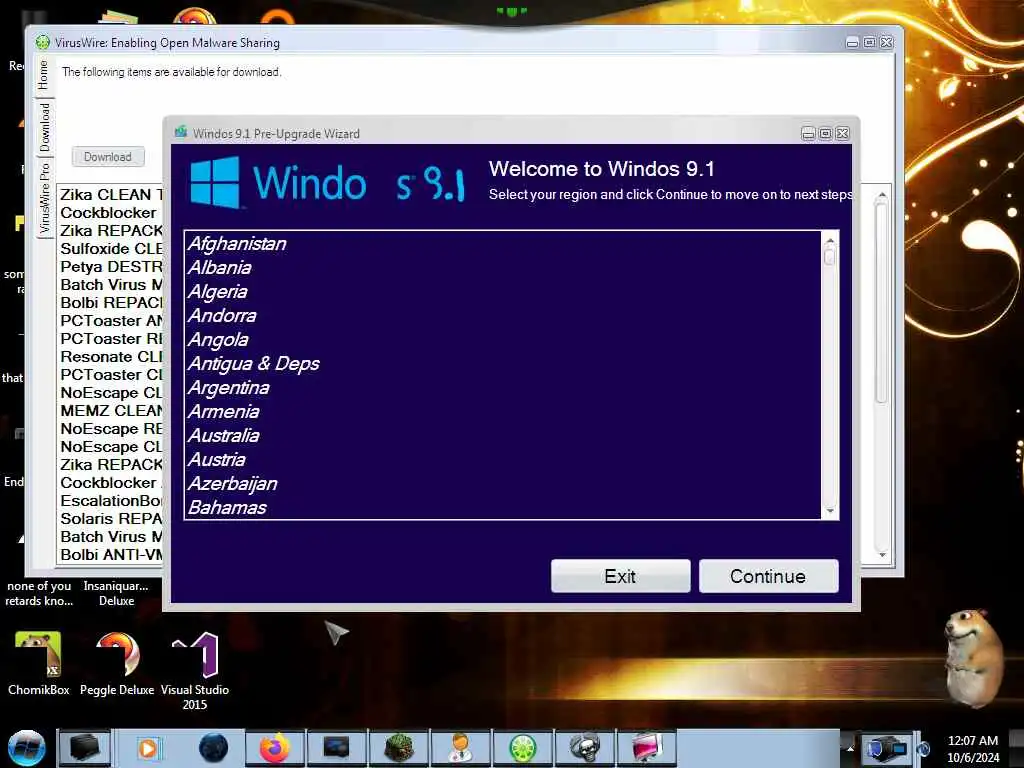Click the VirusWire list scroll-up arrow
The image size is (1024, 768).
coord(882,195)
